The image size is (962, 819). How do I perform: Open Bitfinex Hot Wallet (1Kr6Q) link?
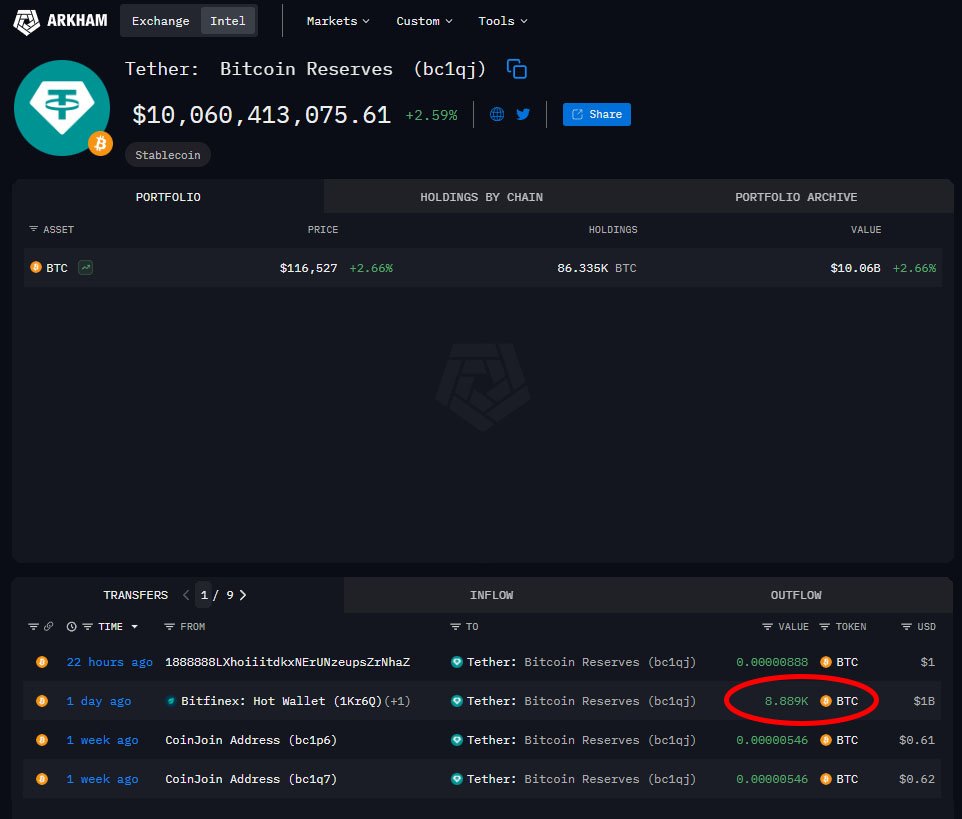281,701
